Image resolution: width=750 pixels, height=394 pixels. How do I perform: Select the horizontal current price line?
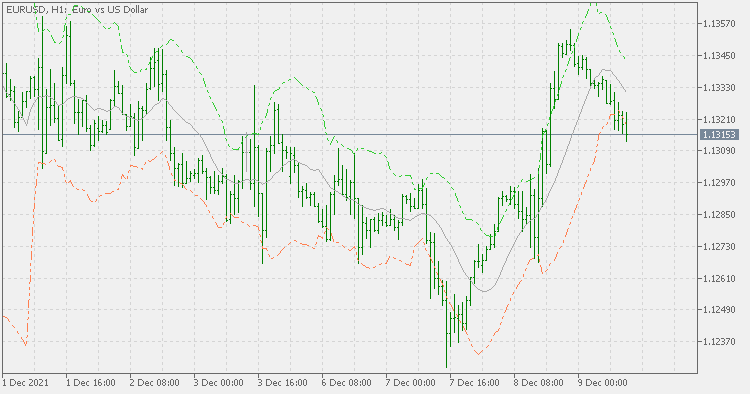coord(350,134)
